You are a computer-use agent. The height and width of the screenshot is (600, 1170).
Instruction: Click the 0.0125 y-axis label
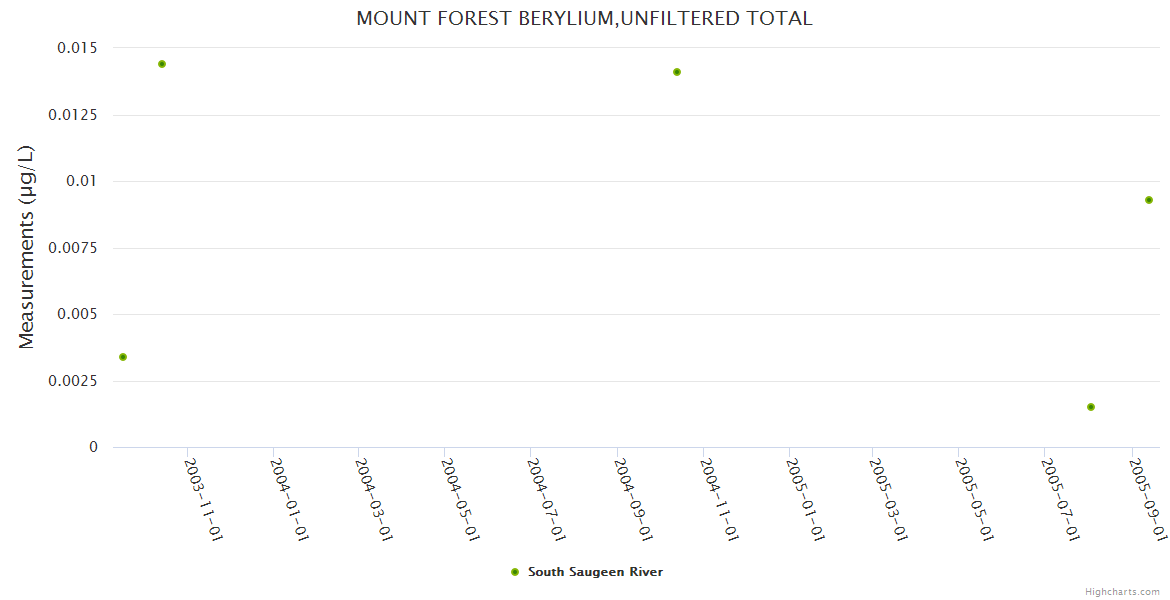click(x=73, y=115)
